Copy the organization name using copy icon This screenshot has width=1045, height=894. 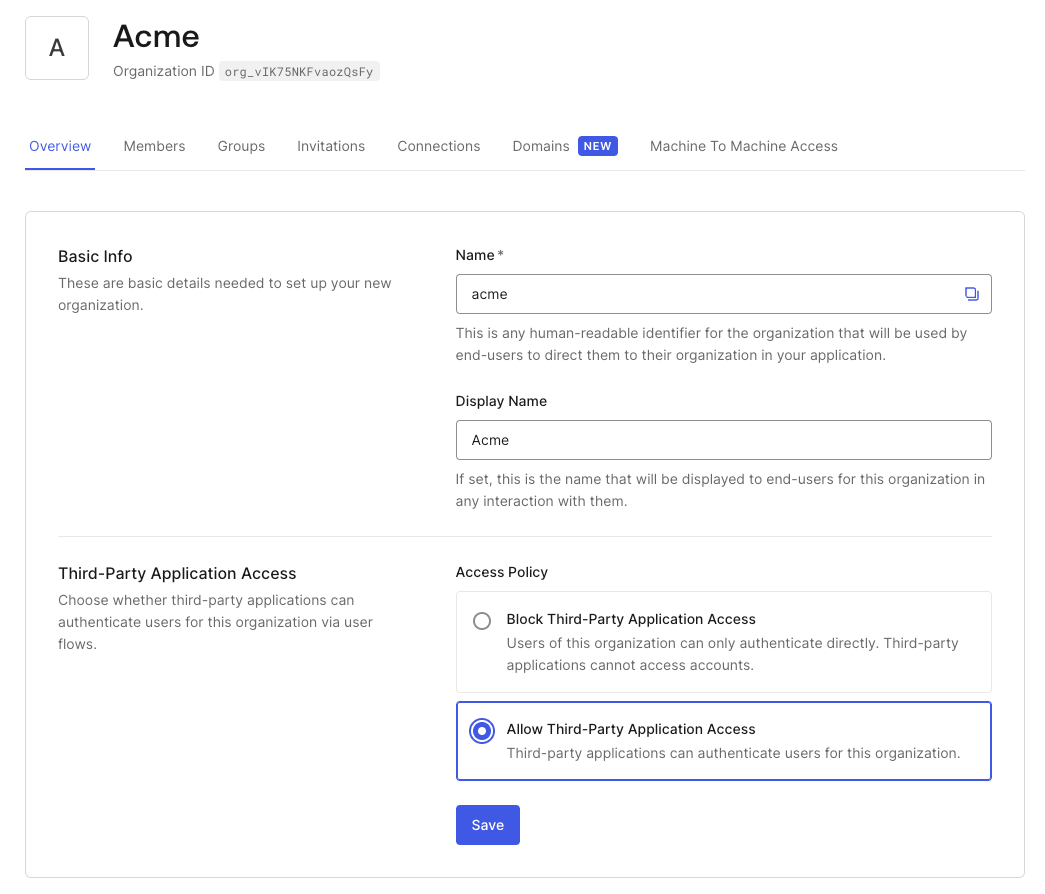point(971,294)
